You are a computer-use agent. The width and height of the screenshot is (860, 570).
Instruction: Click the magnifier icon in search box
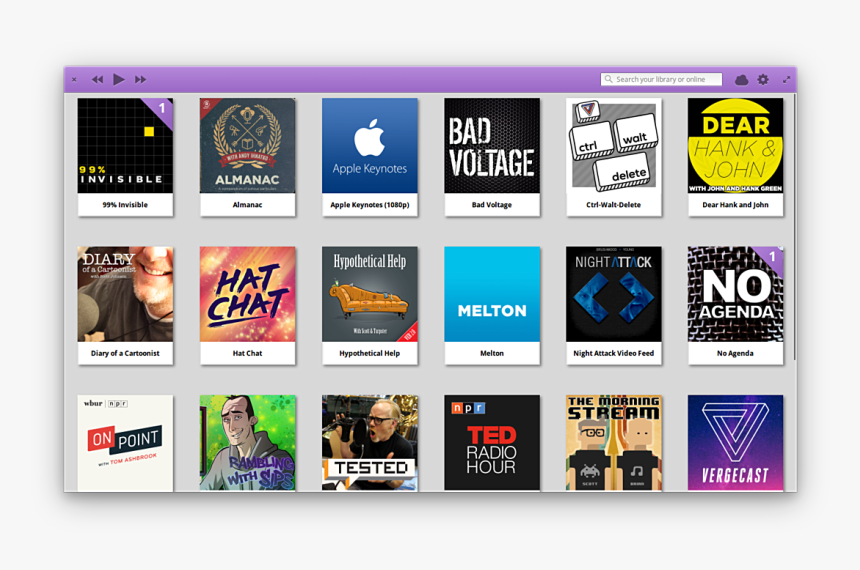(x=608, y=80)
